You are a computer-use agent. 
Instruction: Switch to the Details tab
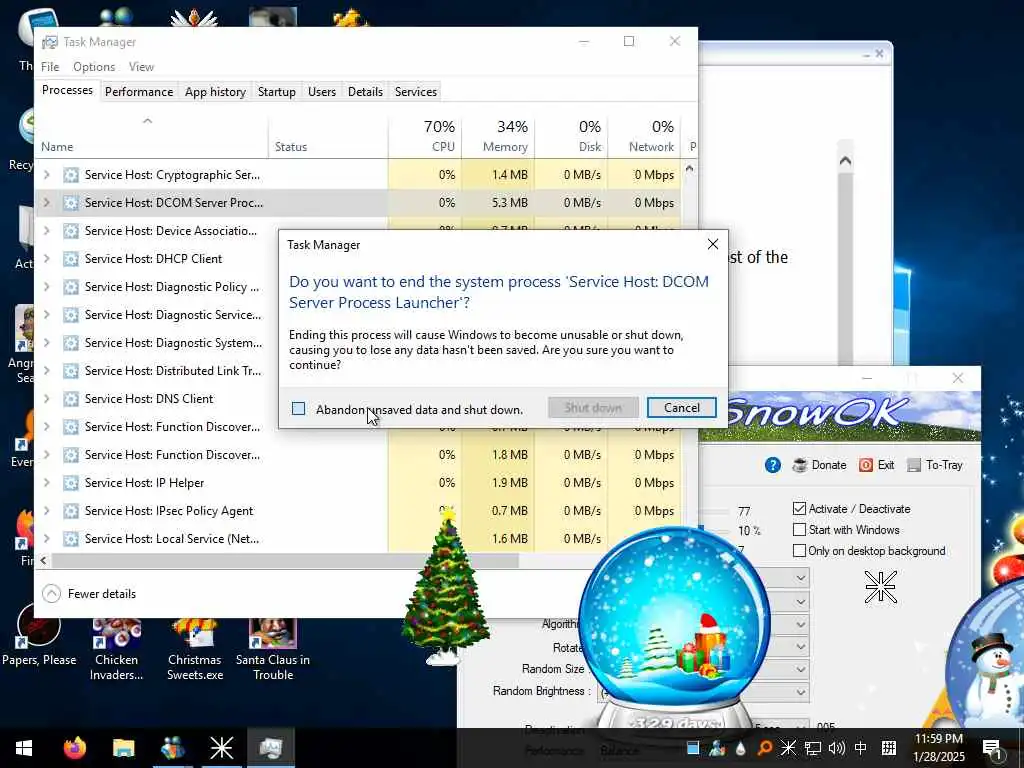[365, 91]
